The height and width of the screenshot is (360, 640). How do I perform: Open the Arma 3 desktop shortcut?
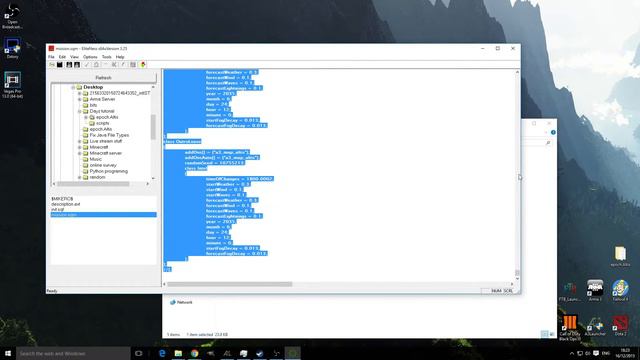point(595,291)
